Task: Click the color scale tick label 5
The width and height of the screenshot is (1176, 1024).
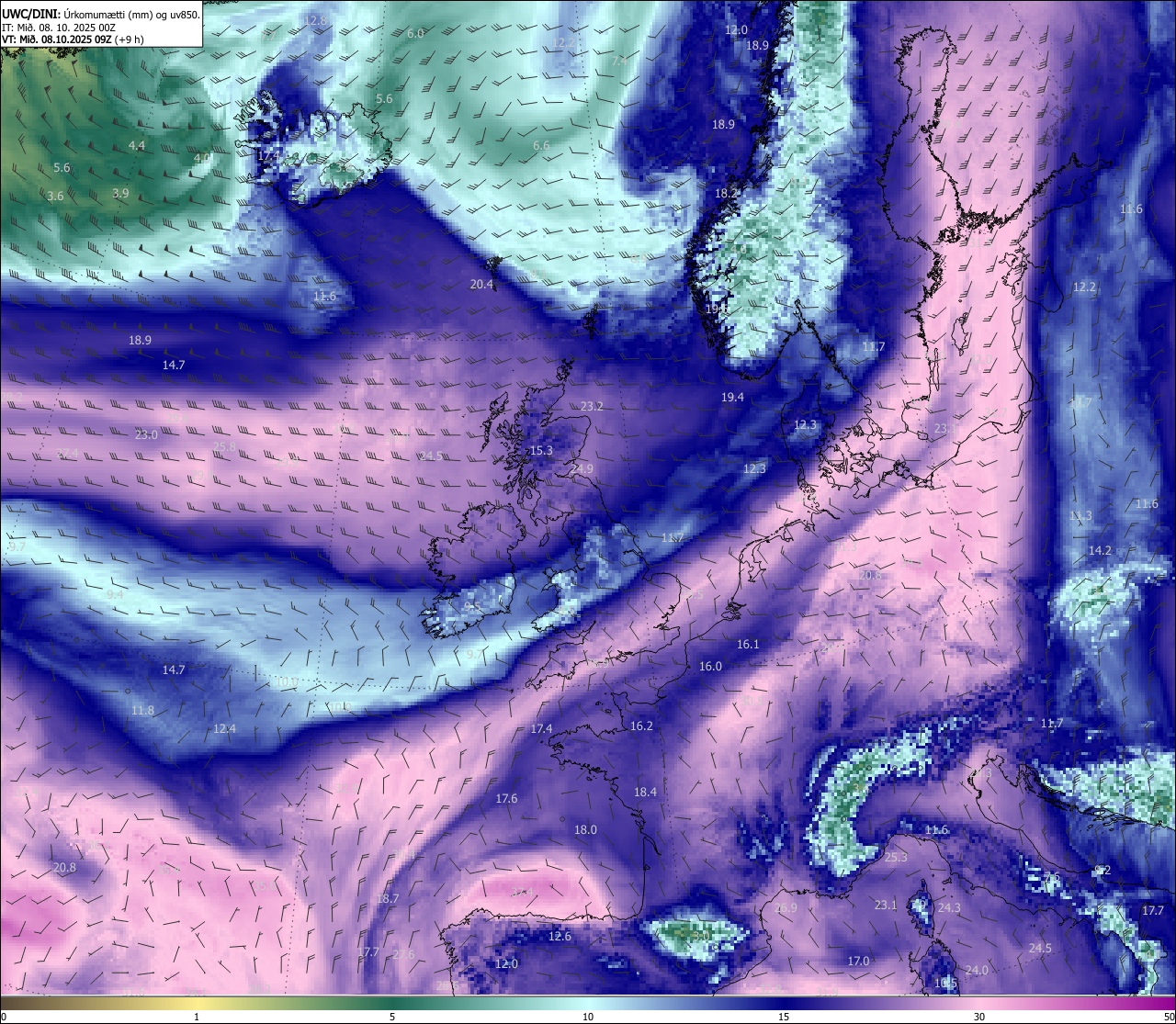Action: point(392,1017)
